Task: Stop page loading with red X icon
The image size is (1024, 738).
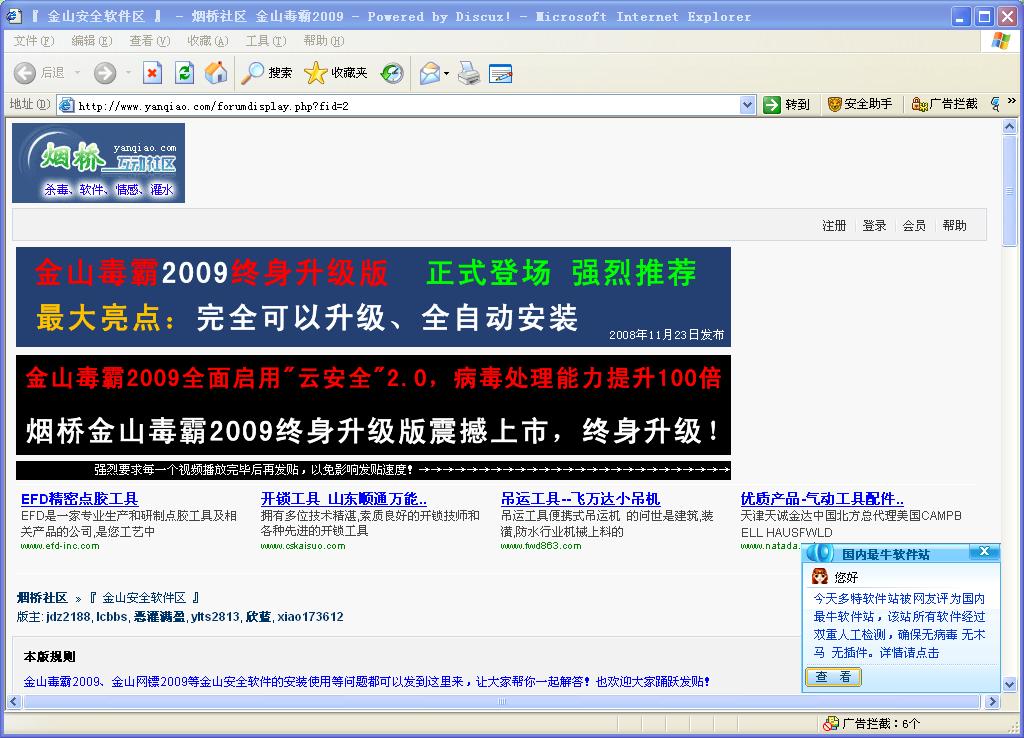Action: (x=152, y=72)
